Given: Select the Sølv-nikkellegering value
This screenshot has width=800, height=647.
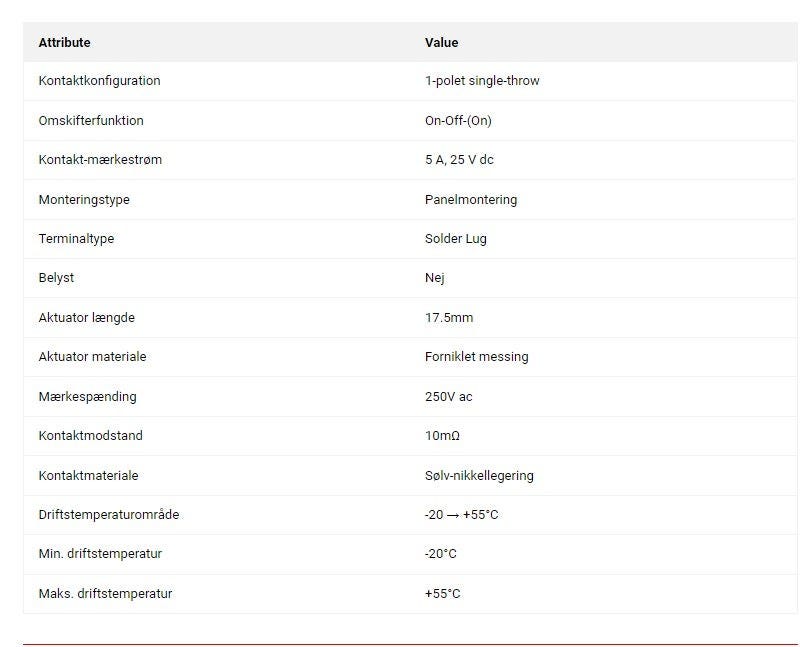Looking at the screenshot, I should pyautogui.click(x=479, y=476).
